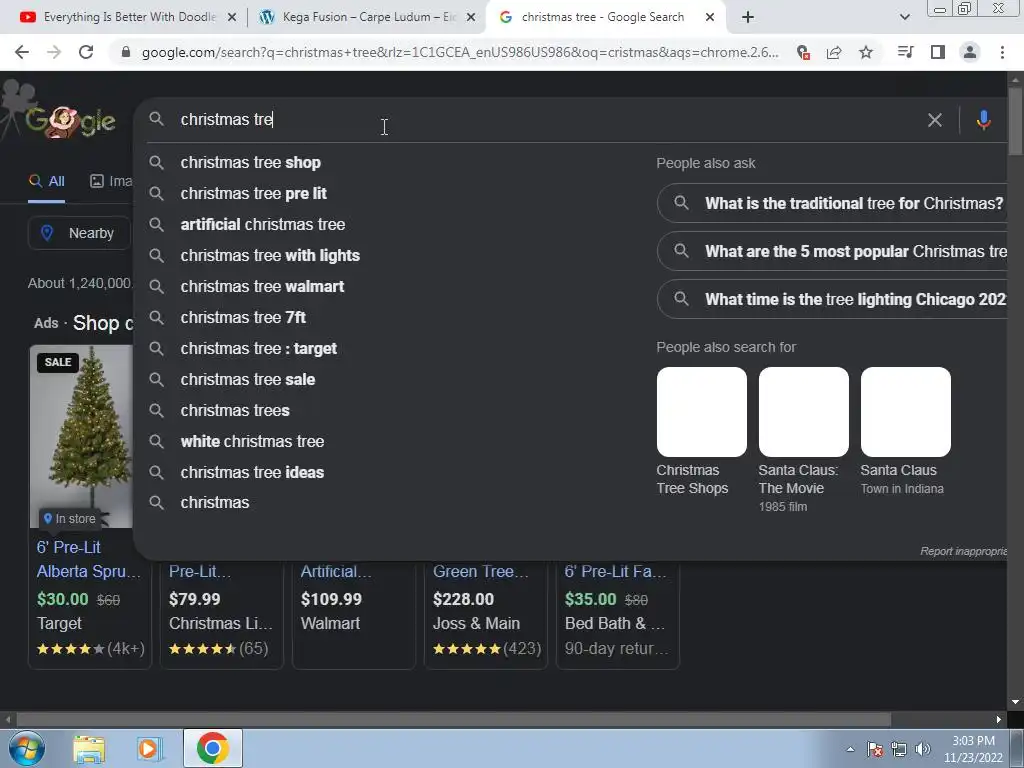
Task: Choose suggestion christmas tree sale
Action: (x=248, y=379)
